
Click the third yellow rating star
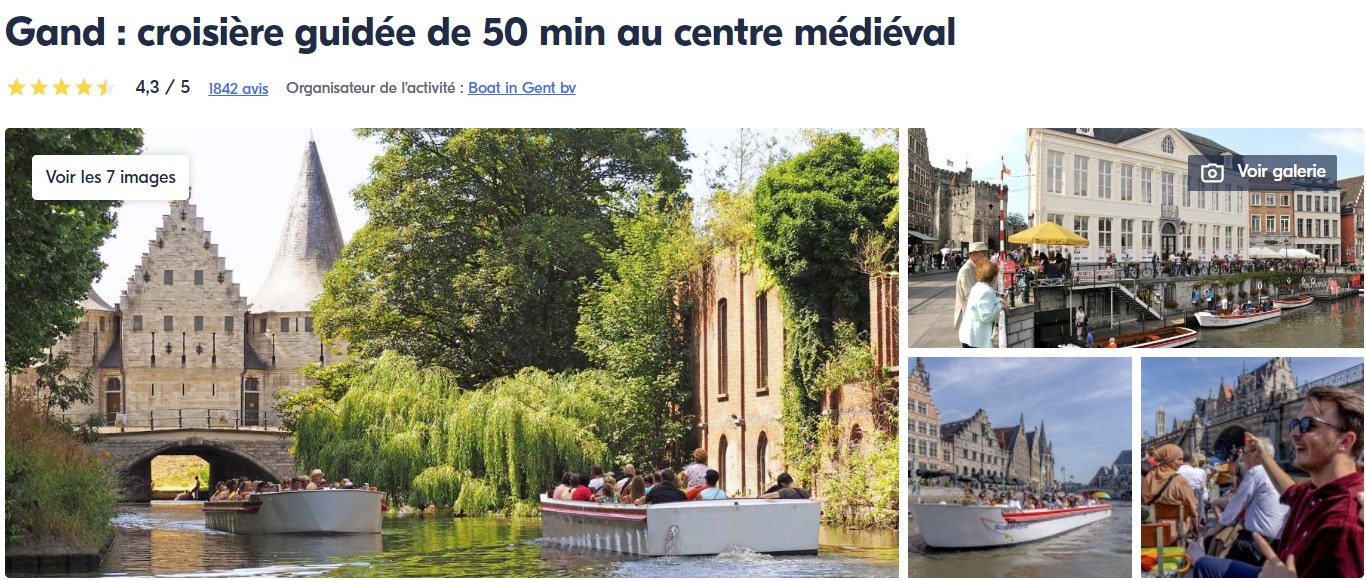61,88
